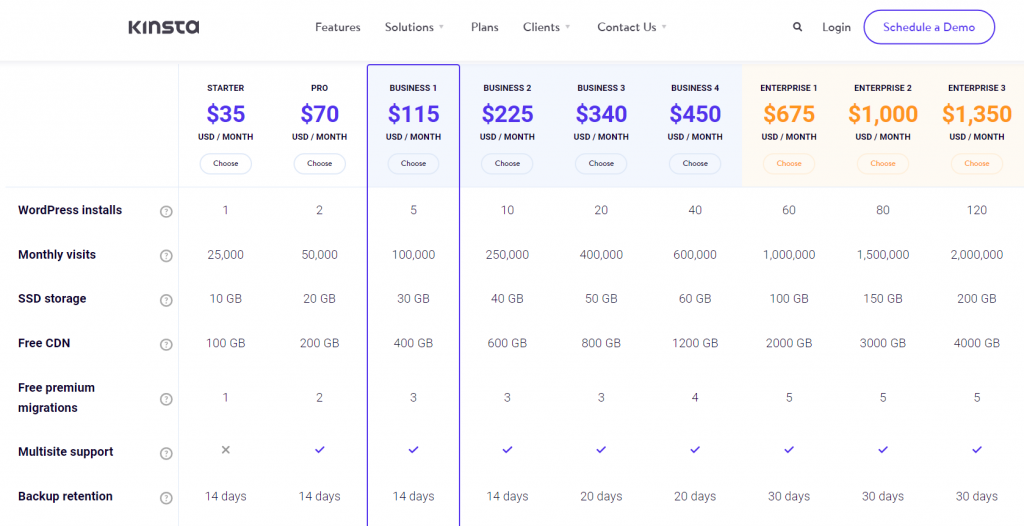Screen dimensions: 1024x526
Task: Click the Backup retention row label
Action: click(x=65, y=497)
